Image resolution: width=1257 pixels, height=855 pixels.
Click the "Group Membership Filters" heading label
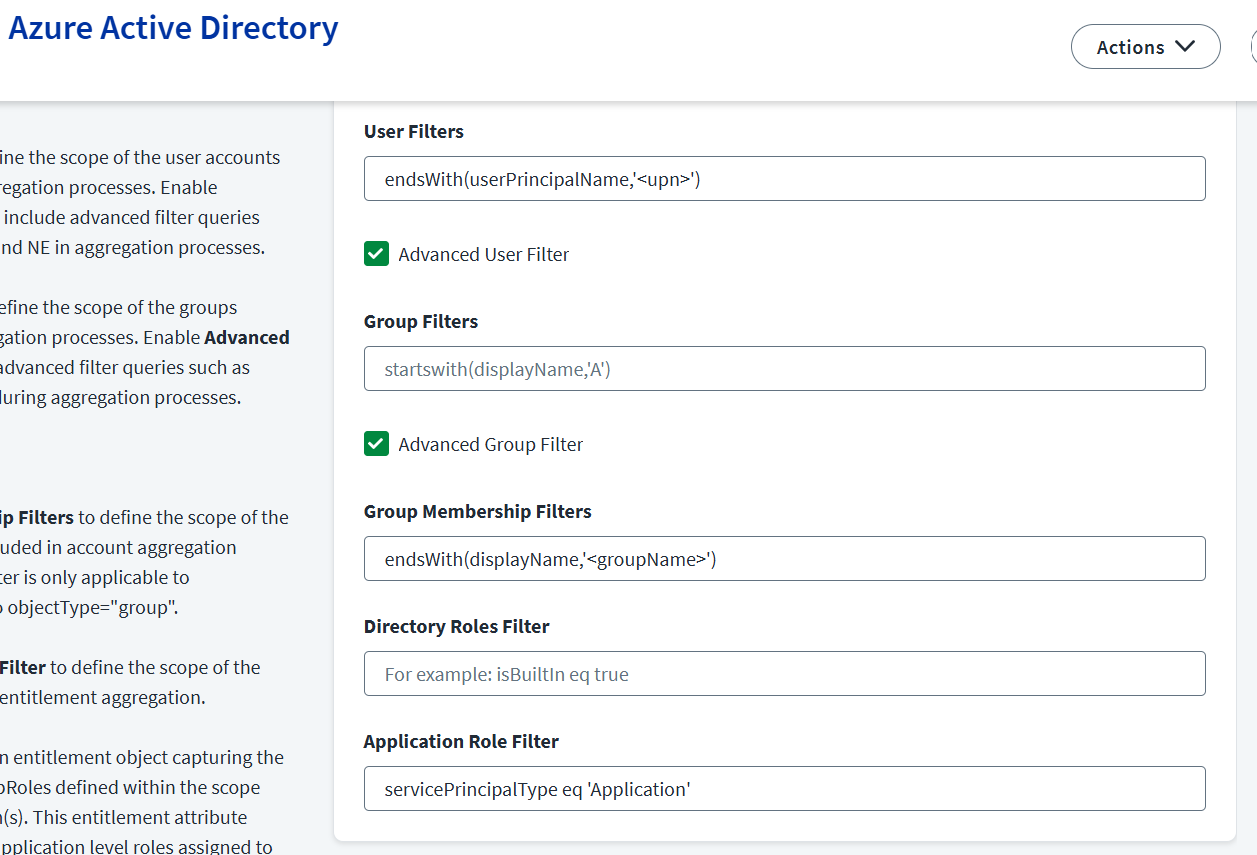tap(477, 511)
